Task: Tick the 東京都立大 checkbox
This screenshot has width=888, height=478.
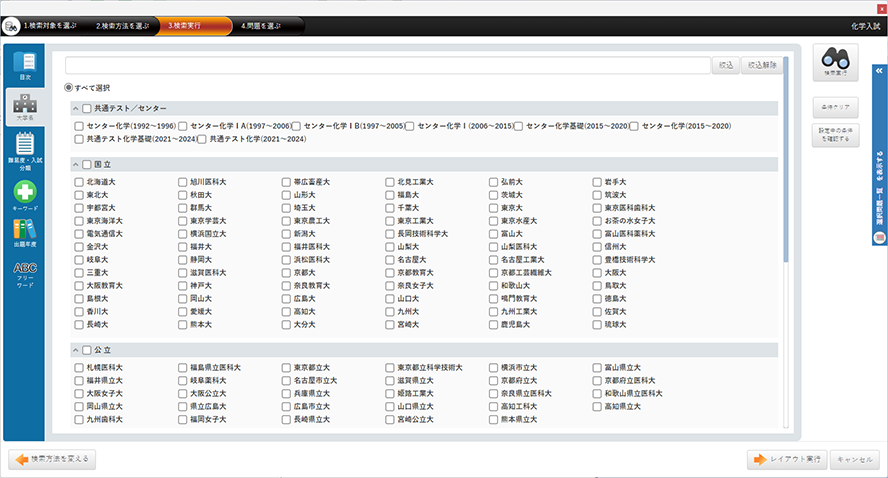Action: [286, 368]
